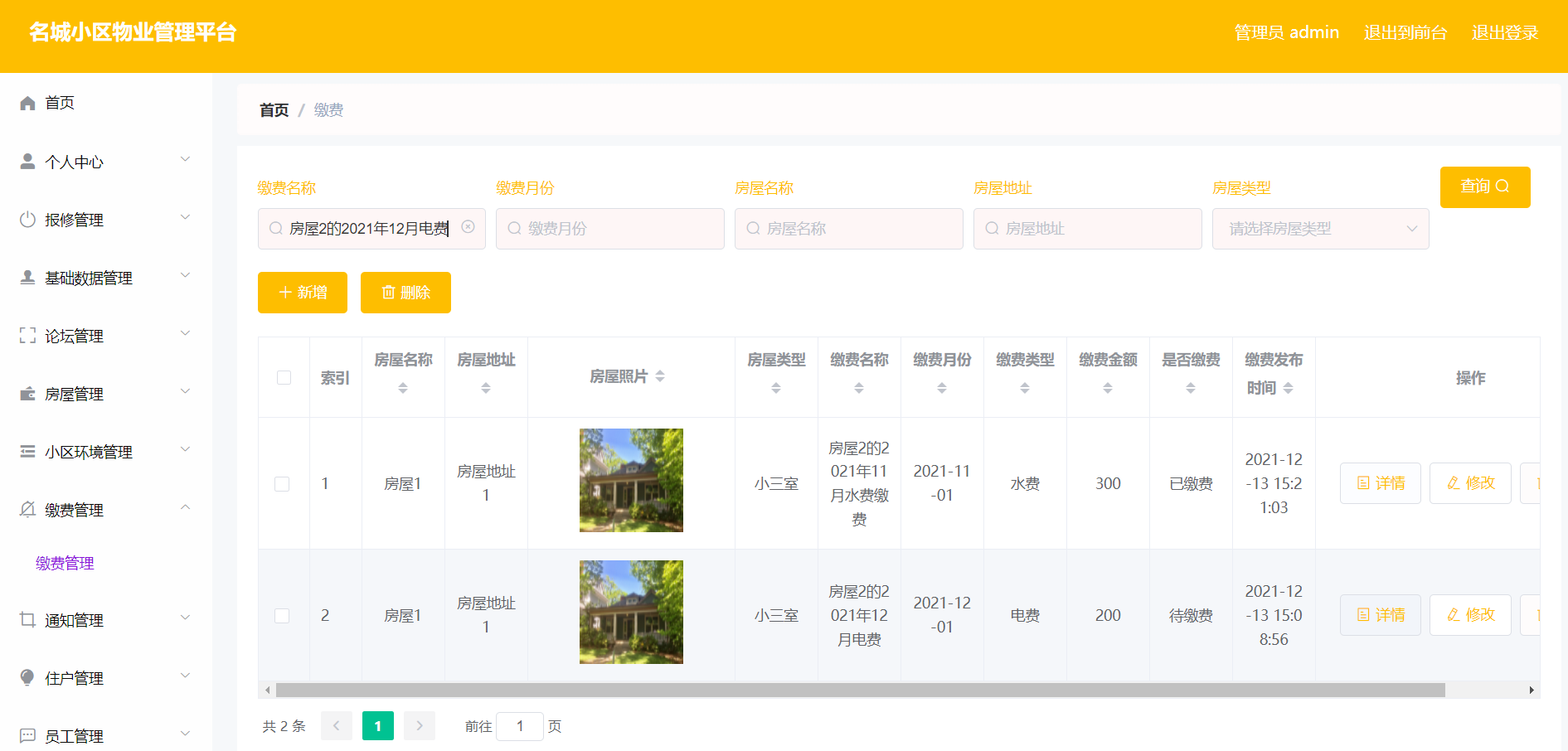Click the power icon beside 报修管理

click(27, 220)
